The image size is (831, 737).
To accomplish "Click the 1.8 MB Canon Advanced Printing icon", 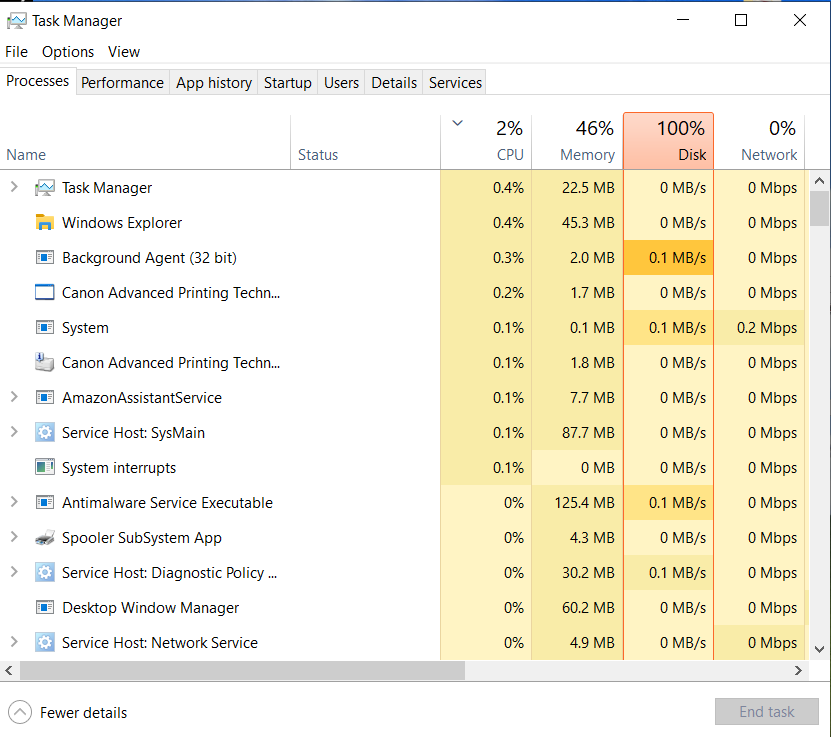I will pos(45,362).
